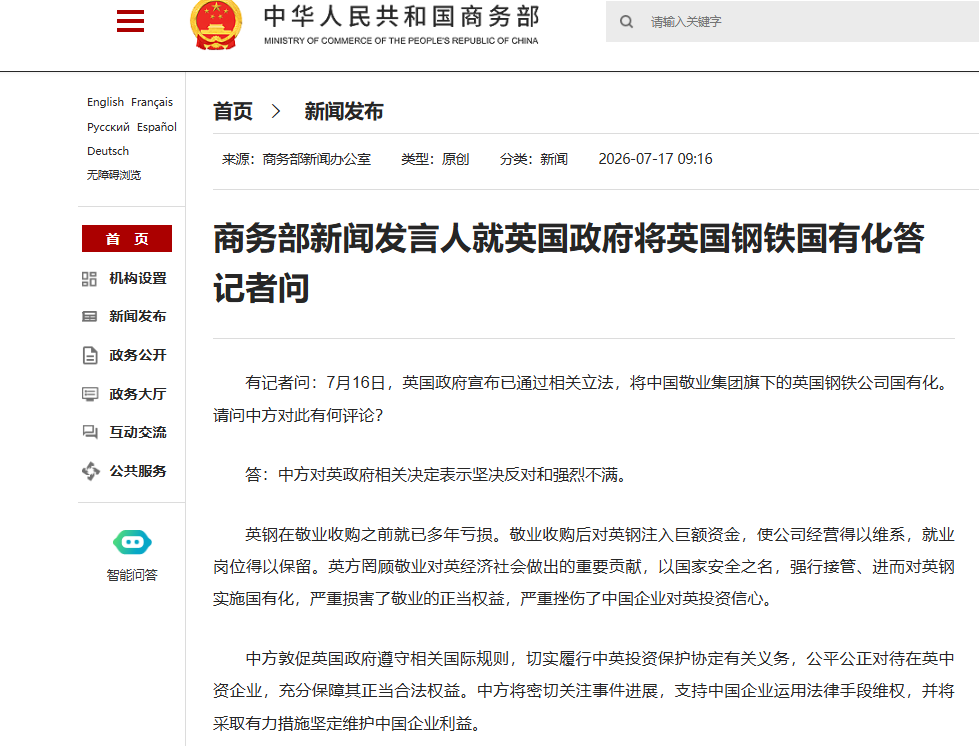Focus the 请输入关键字 search field
Image resolution: width=979 pixels, height=746 pixels.
tap(792, 21)
